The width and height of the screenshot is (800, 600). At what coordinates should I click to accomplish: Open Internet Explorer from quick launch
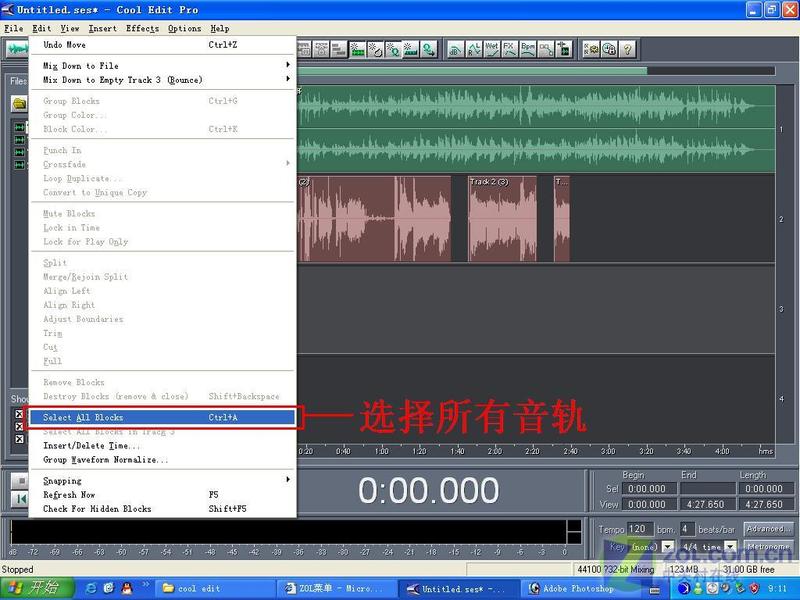click(91, 588)
